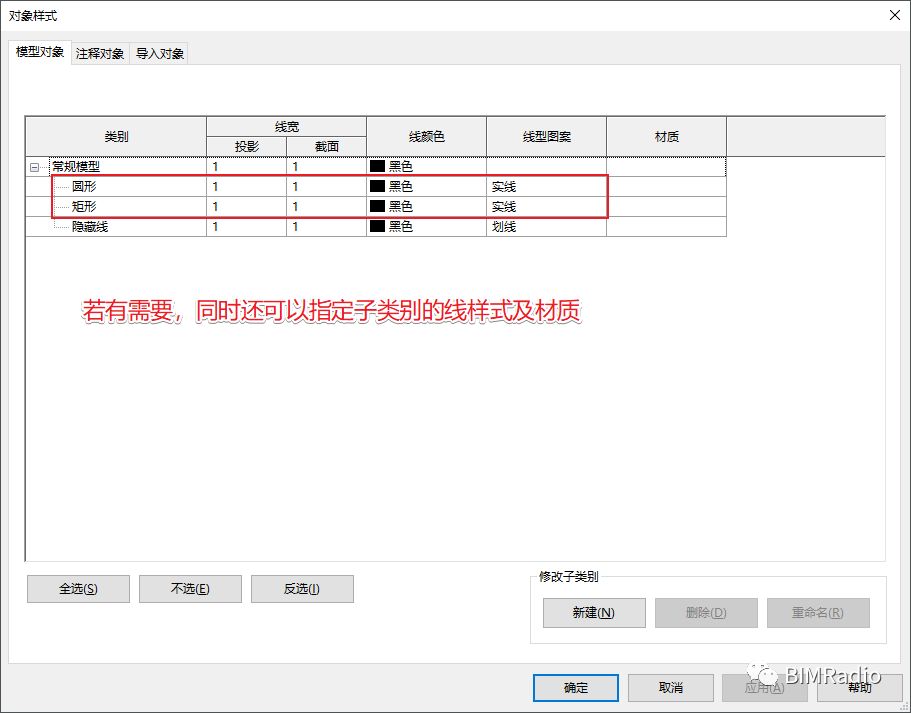Click material cell for 矩形 row

[x=666, y=206]
